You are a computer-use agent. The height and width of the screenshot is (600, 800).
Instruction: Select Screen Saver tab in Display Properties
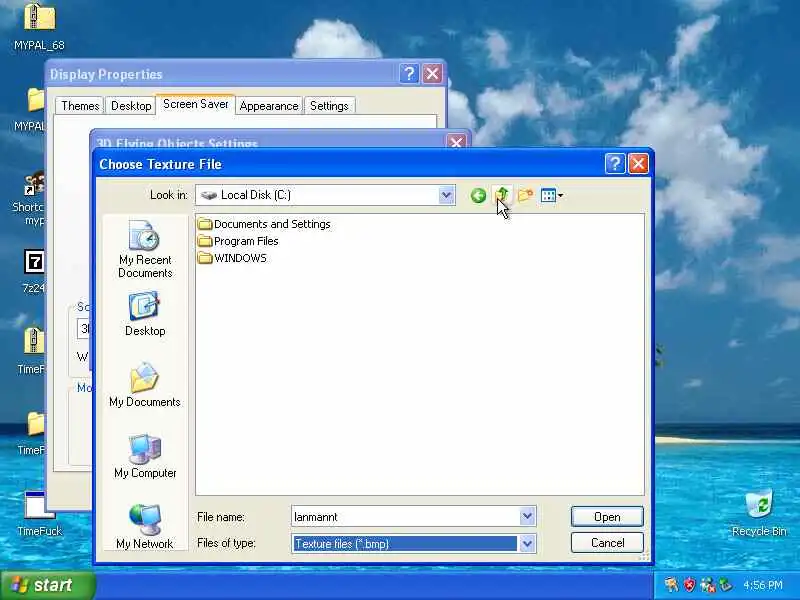pyautogui.click(x=195, y=104)
